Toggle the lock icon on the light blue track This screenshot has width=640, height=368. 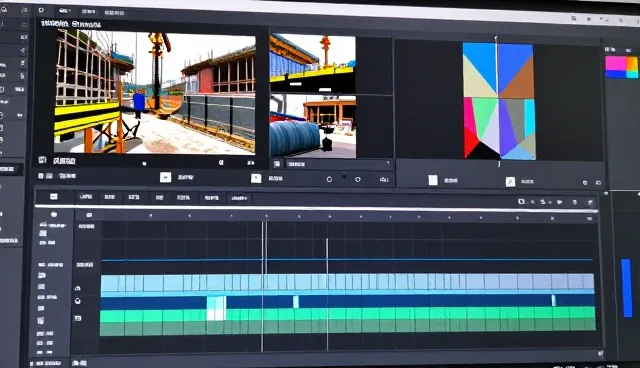click(x=78, y=288)
